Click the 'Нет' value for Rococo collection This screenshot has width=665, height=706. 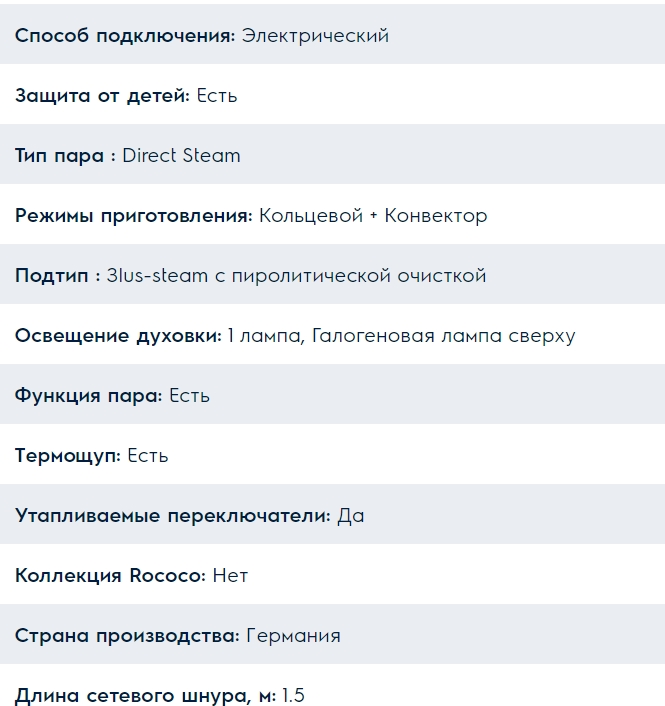230,576
